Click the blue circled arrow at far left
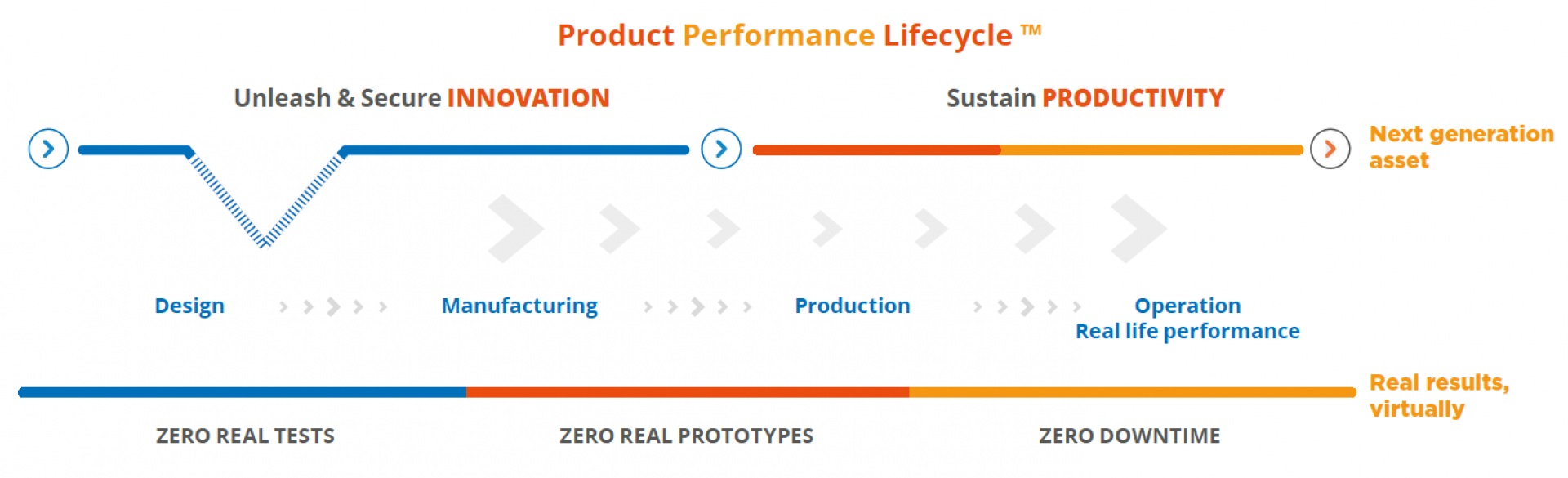Screen dimensions: 1568x478 [48, 149]
